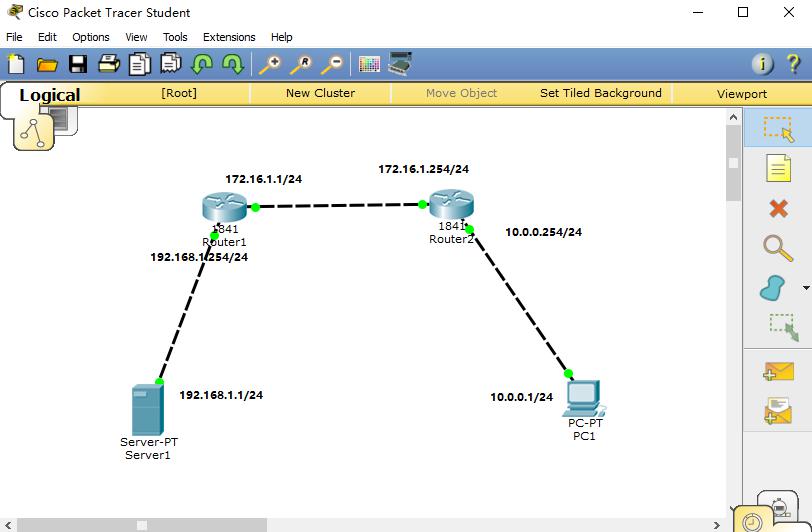Open the Extensions menu
The height and width of the screenshot is (532, 812).
point(229,37)
